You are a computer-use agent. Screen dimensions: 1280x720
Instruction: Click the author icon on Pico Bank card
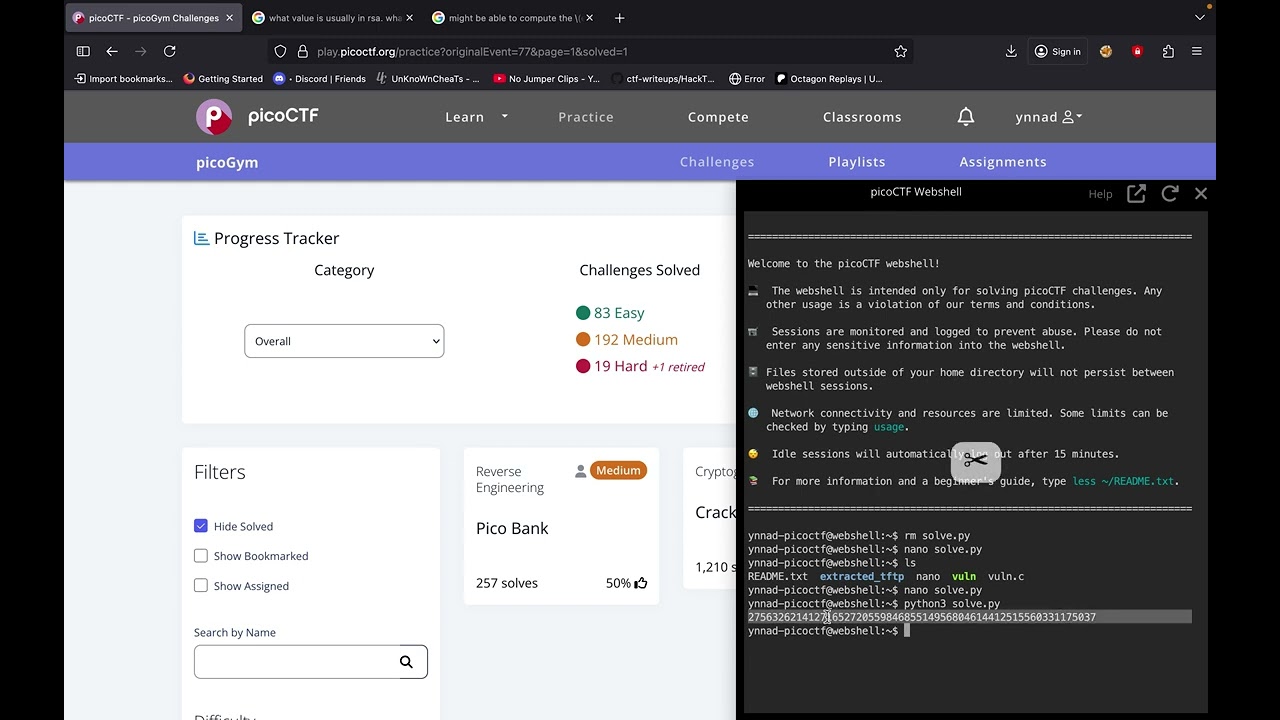click(580, 471)
